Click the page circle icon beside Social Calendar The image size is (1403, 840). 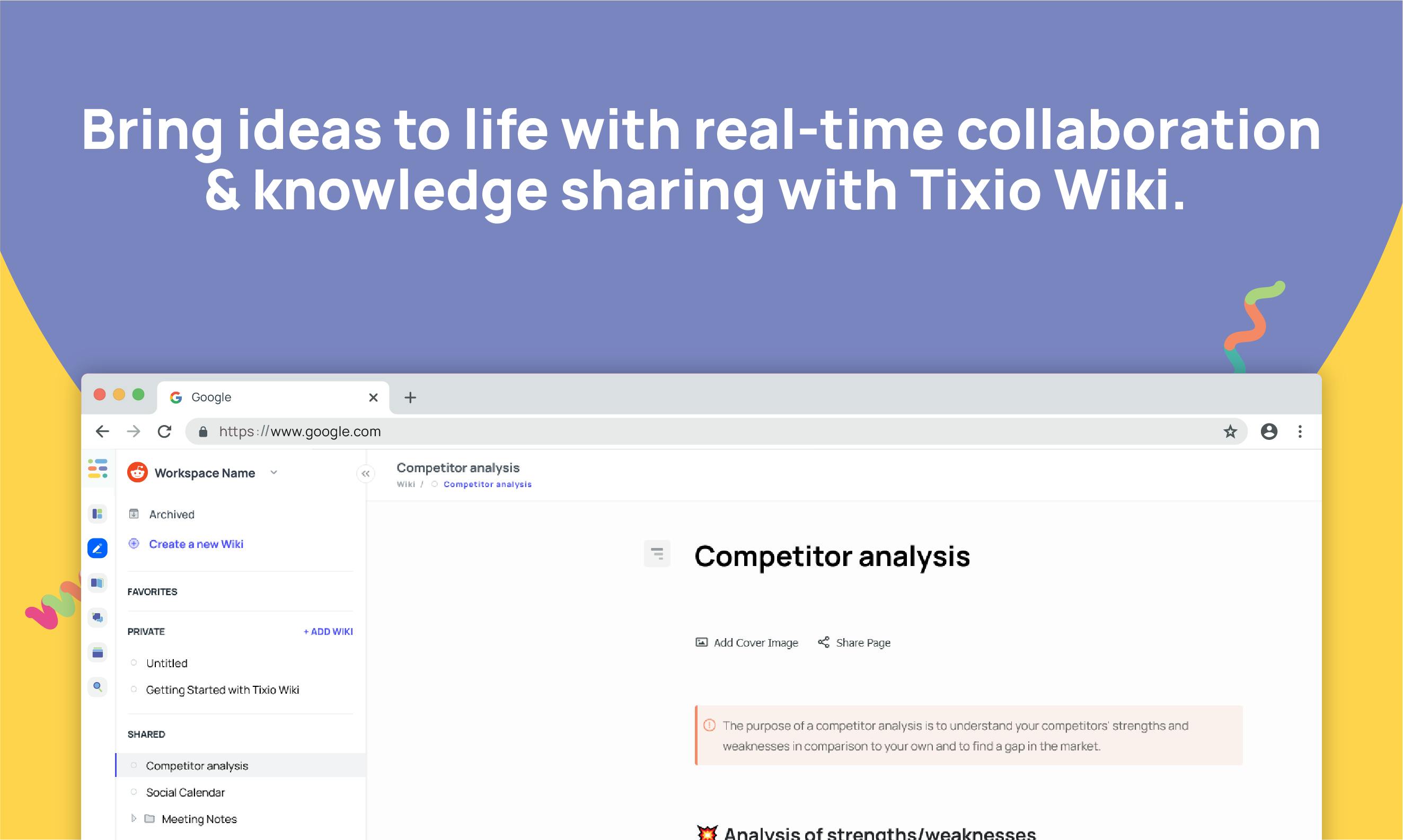click(x=134, y=792)
